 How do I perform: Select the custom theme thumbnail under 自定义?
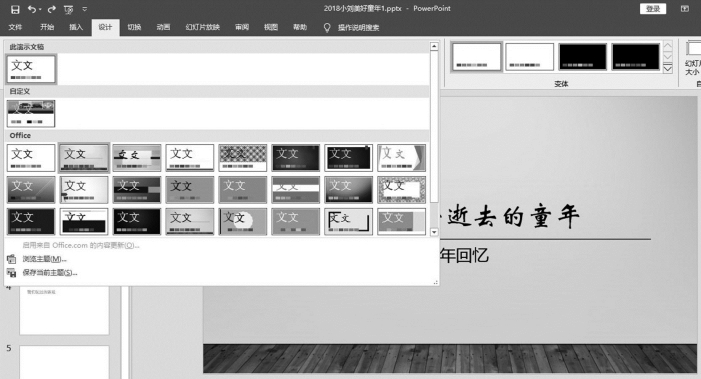[x=31, y=114]
